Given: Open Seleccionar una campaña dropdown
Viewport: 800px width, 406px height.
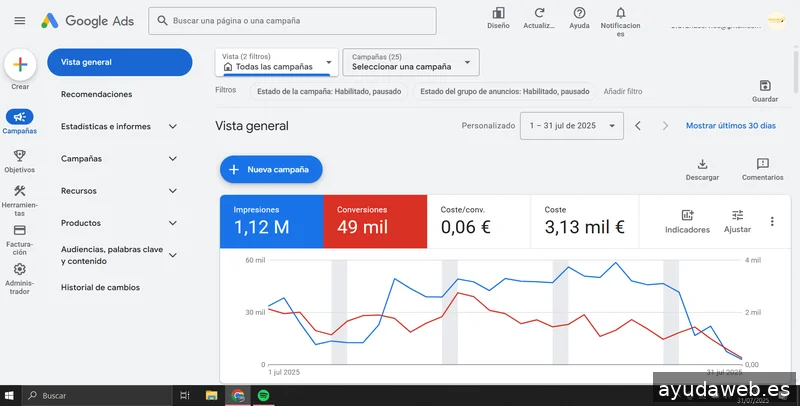Looking at the screenshot, I should coord(411,62).
